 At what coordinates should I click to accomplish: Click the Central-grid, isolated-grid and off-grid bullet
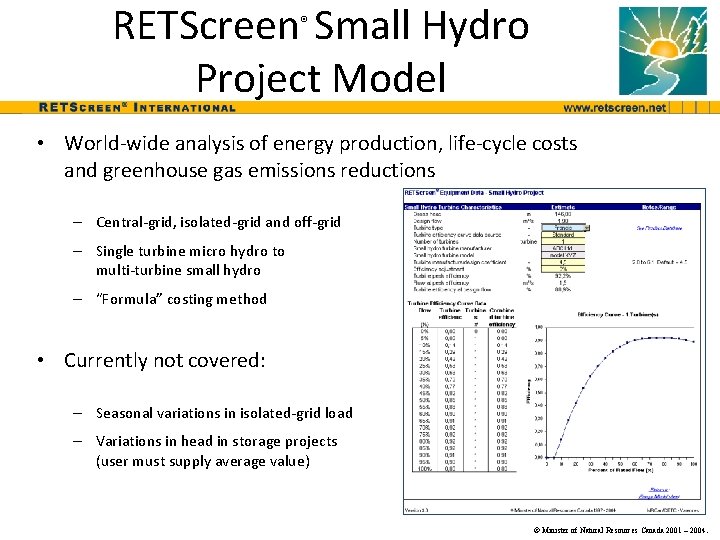point(218,222)
